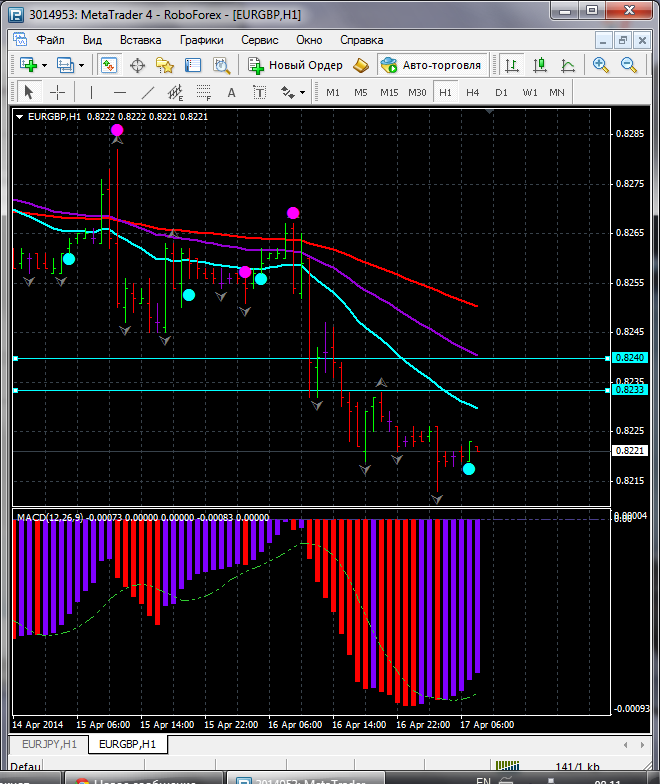This screenshot has width=660, height=784.
Task: Toggle the Авто-торговля button
Action: pos(432,66)
